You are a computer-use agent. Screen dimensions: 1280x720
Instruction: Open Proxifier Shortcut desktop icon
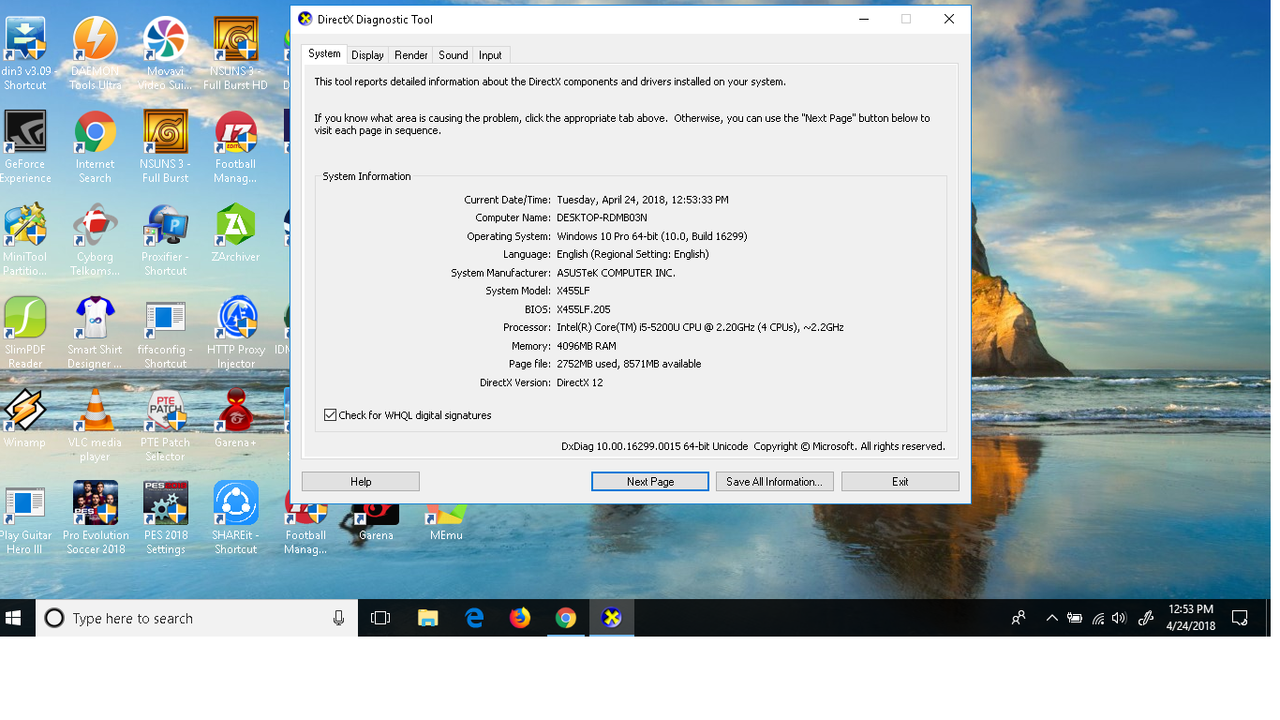pos(165,240)
